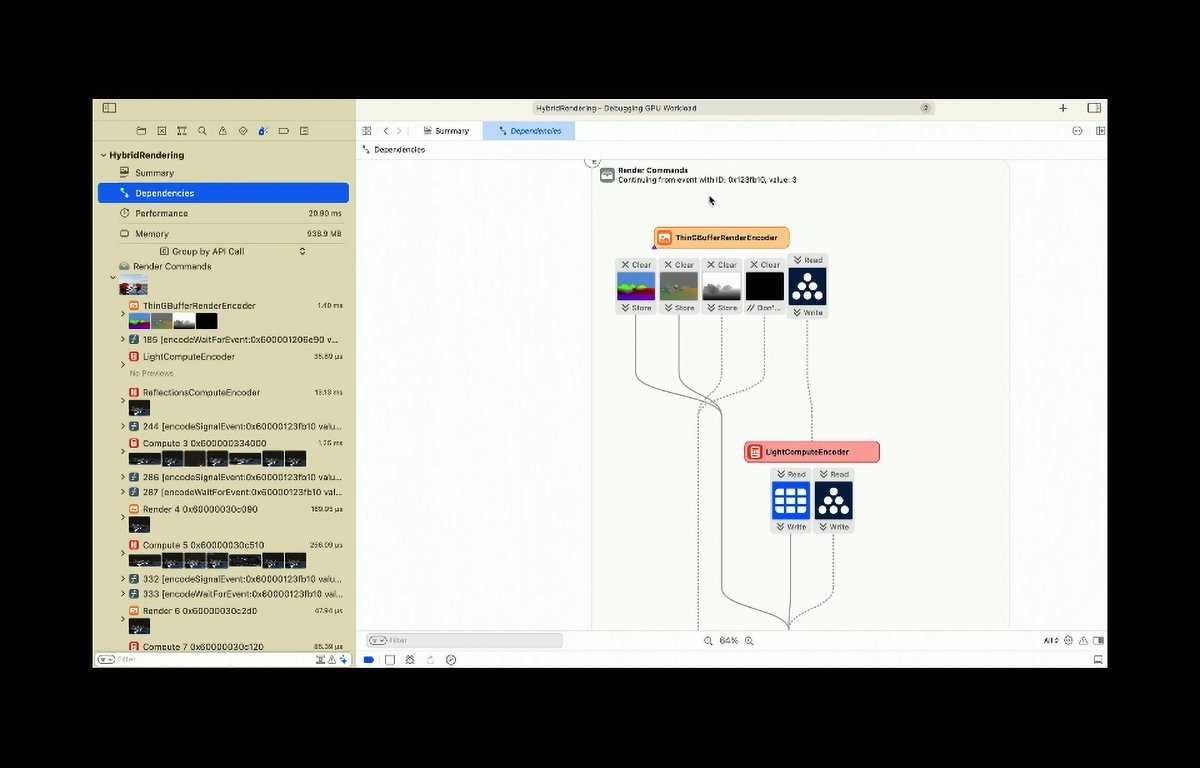Click the LightComputeEncoder node in graph
The image size is (1200, 768).
pos(812,452)
